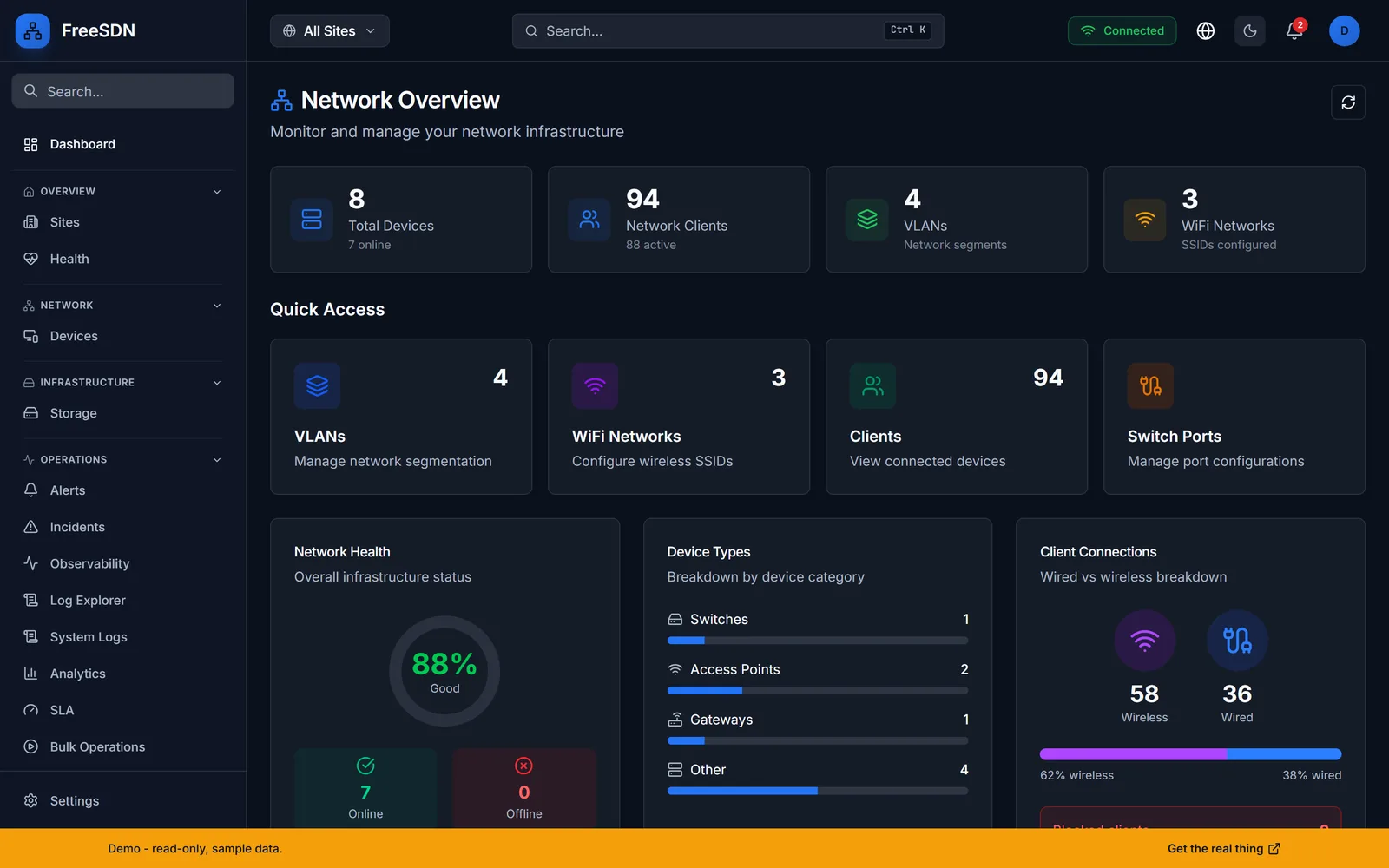Image resolution: width=1389 pixels, height=868 pixels.
Task: Open Bulk Operations
Action: (122, 746)
